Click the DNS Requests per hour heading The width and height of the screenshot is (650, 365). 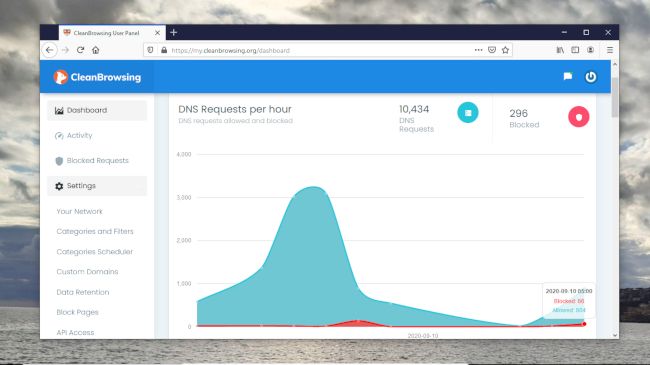click(x=235, y=109)
